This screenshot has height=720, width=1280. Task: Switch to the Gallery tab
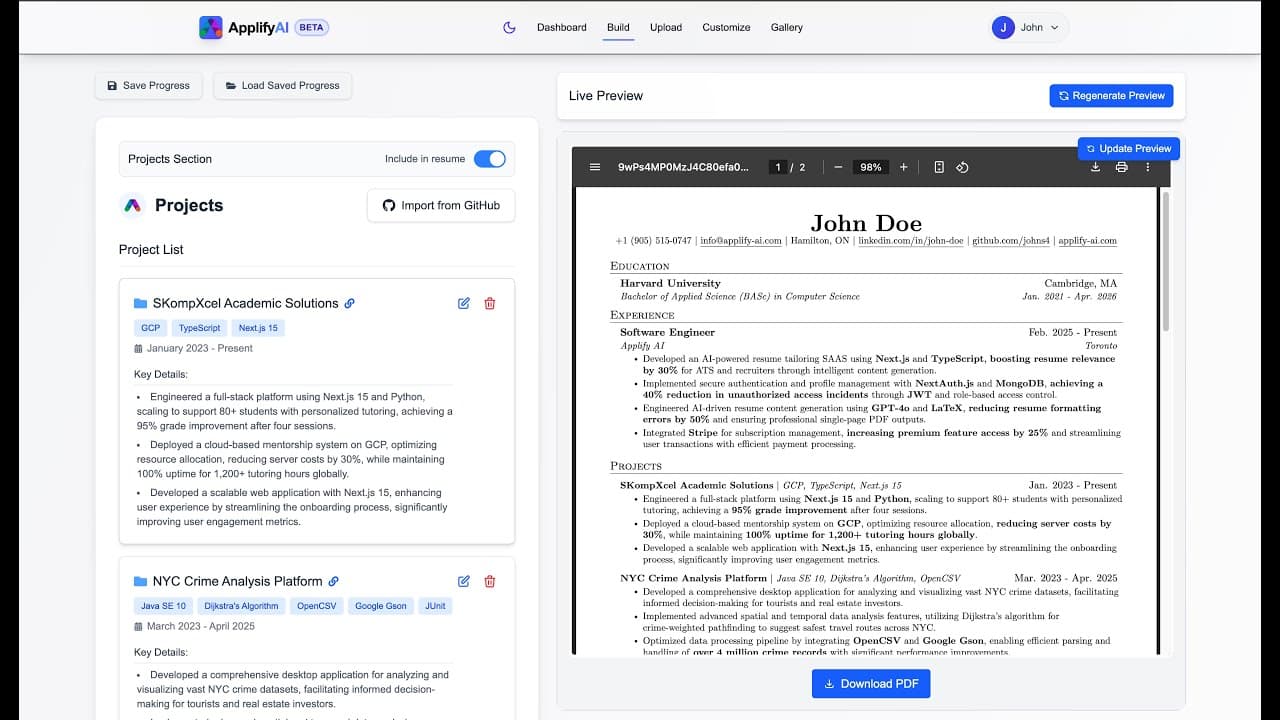coord(786,28)
